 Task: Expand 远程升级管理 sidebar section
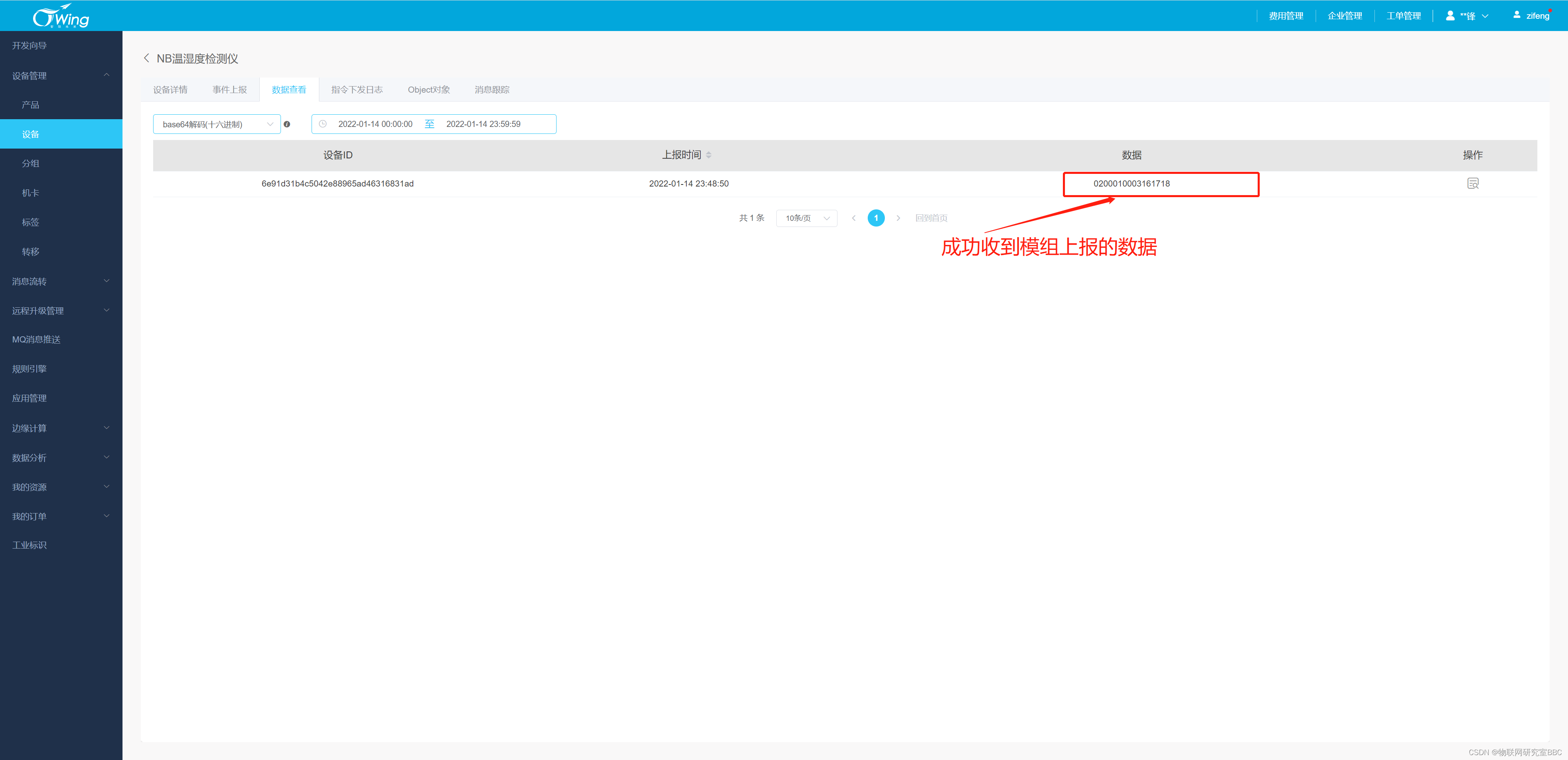(61, 310)
